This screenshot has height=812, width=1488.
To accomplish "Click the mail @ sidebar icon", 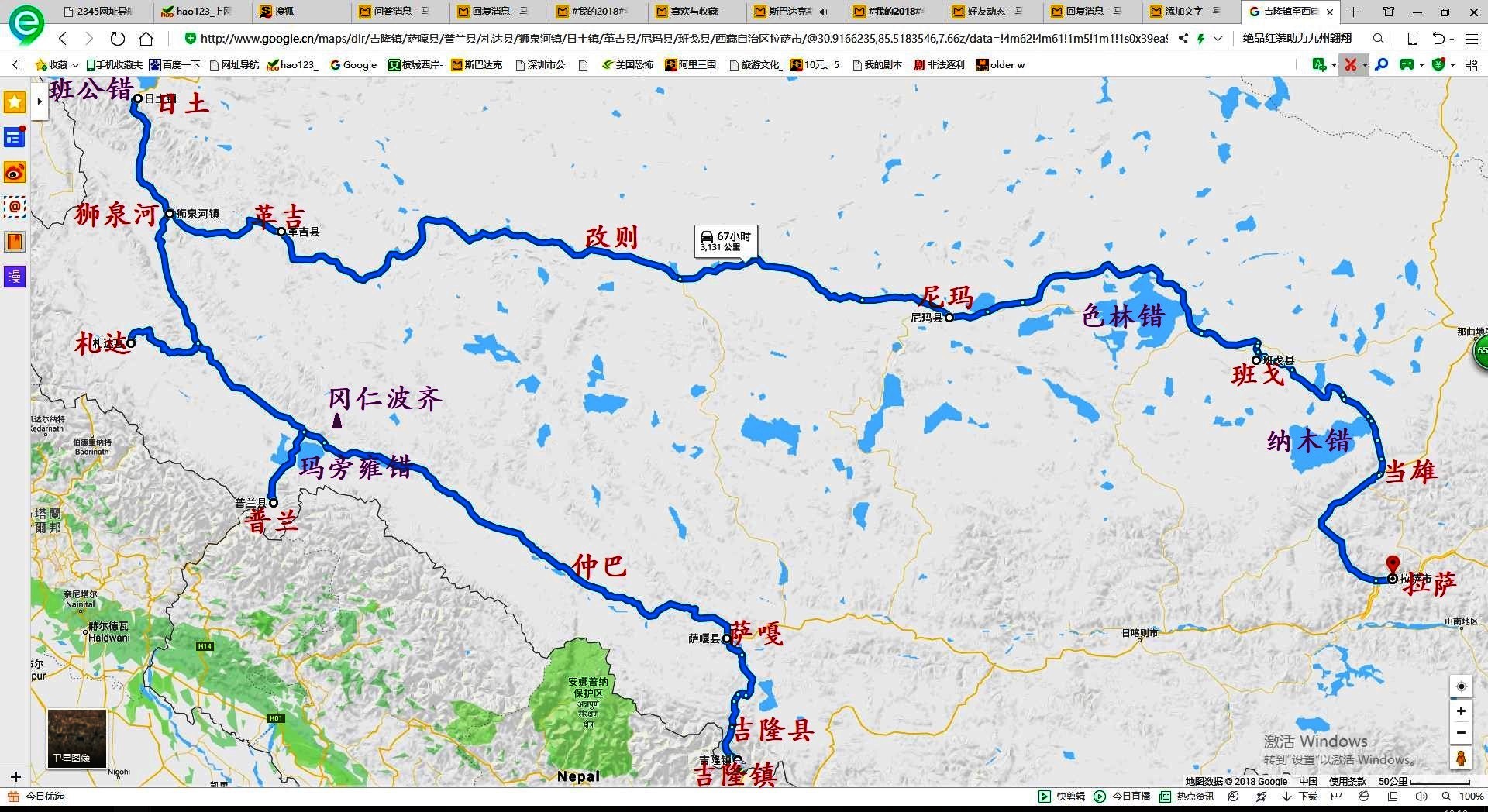I will pyautogui.click(x=15, y=207).
